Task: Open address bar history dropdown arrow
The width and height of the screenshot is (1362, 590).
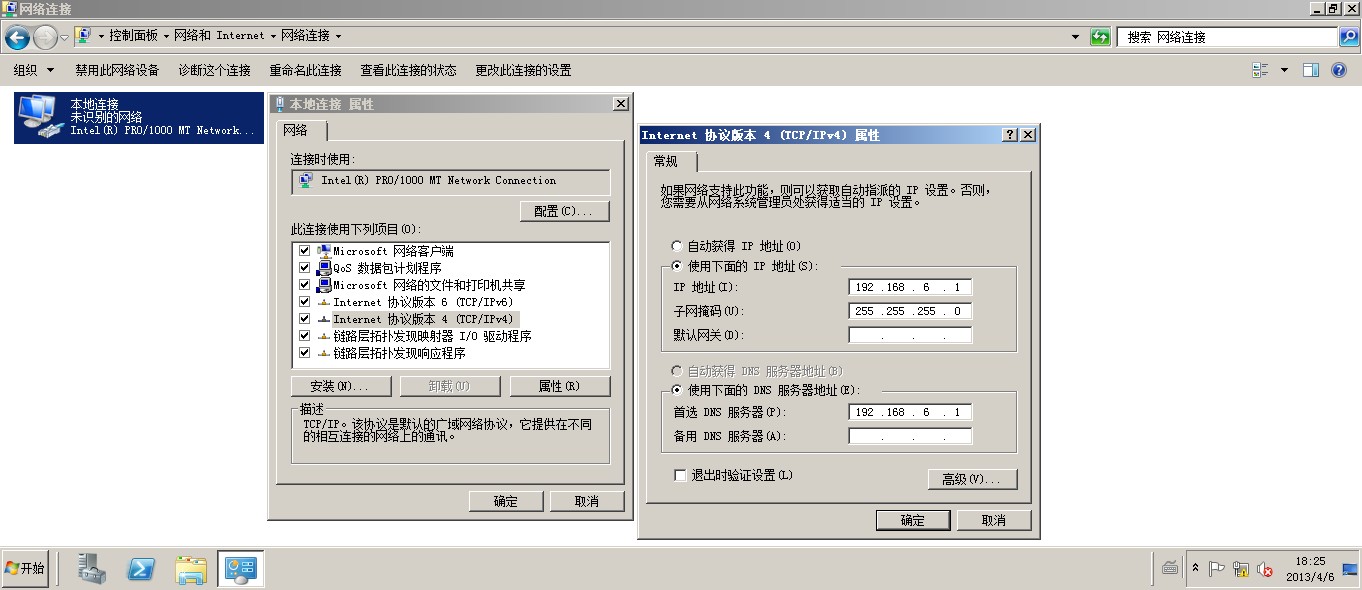Action: click(1076, 37)
